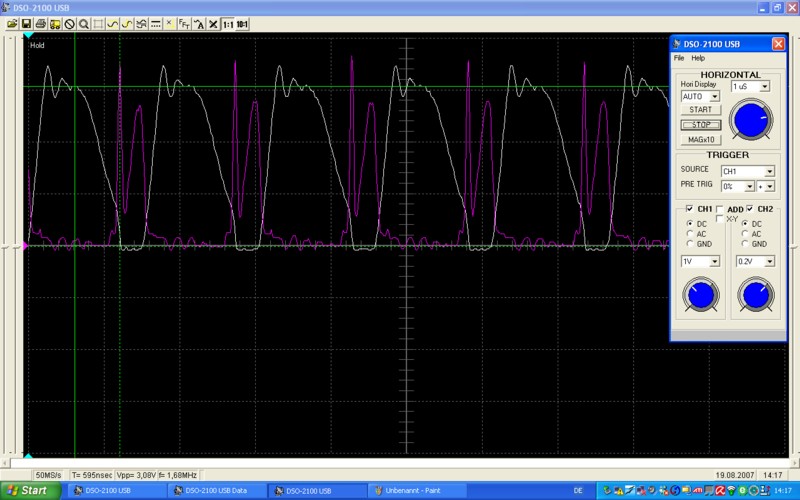Switch to third DSO-2100 USB taskbar button
The height and width of the screenshot is (500, 800).
(316, 491)
